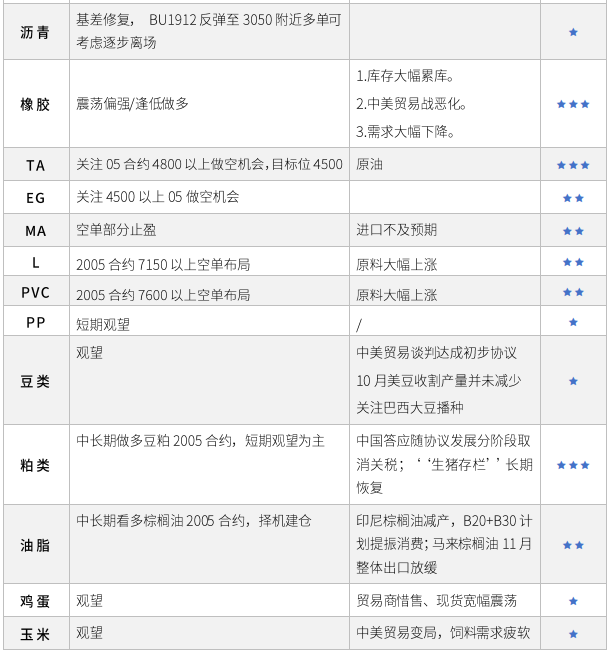Click the 2005 合约 7150 以上空单布局 cell
The height and width of the screenshot is (652, 609).
click(x=163, y=264)
